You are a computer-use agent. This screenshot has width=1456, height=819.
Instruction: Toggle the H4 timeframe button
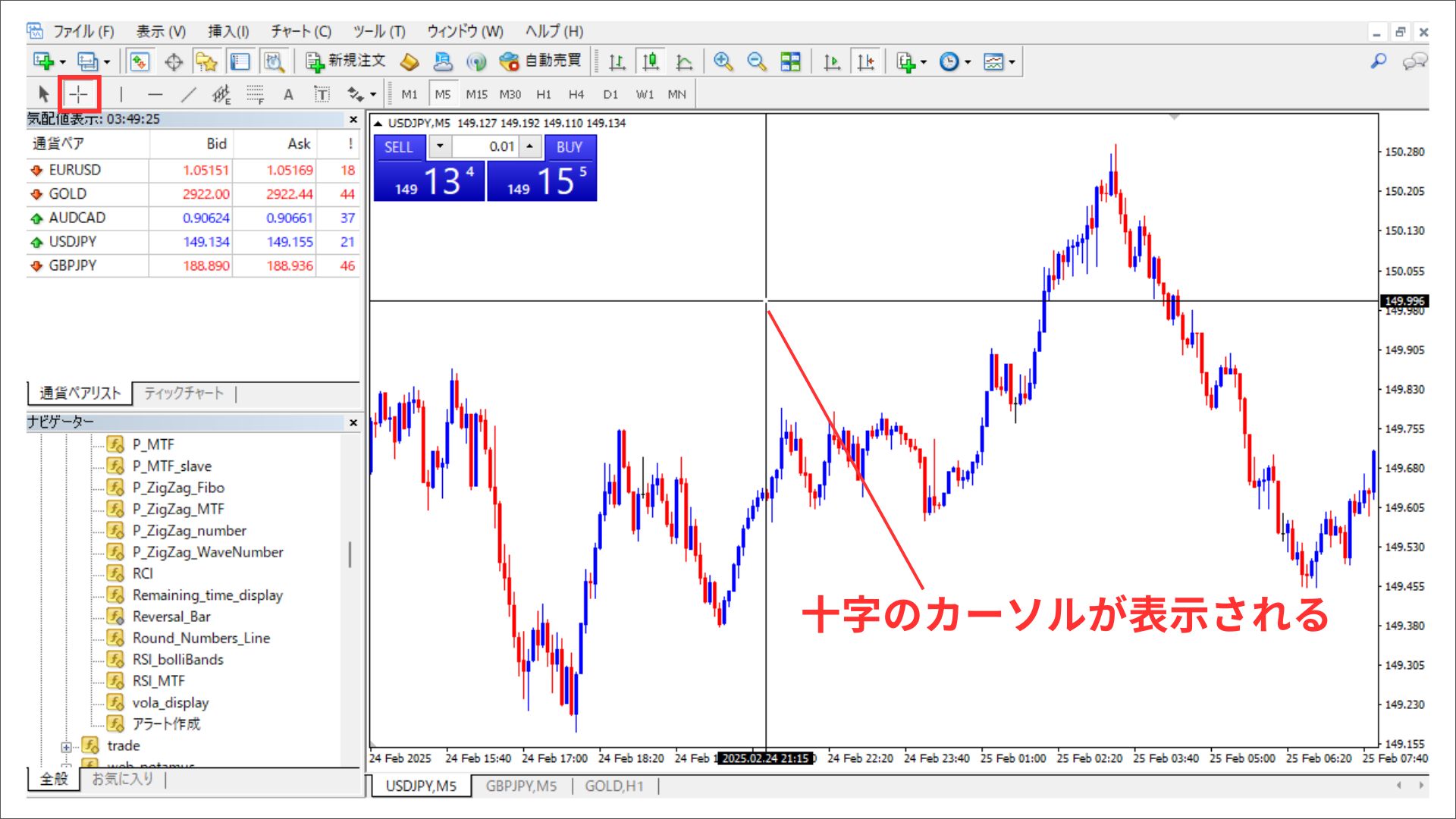[x=576, y=95]
